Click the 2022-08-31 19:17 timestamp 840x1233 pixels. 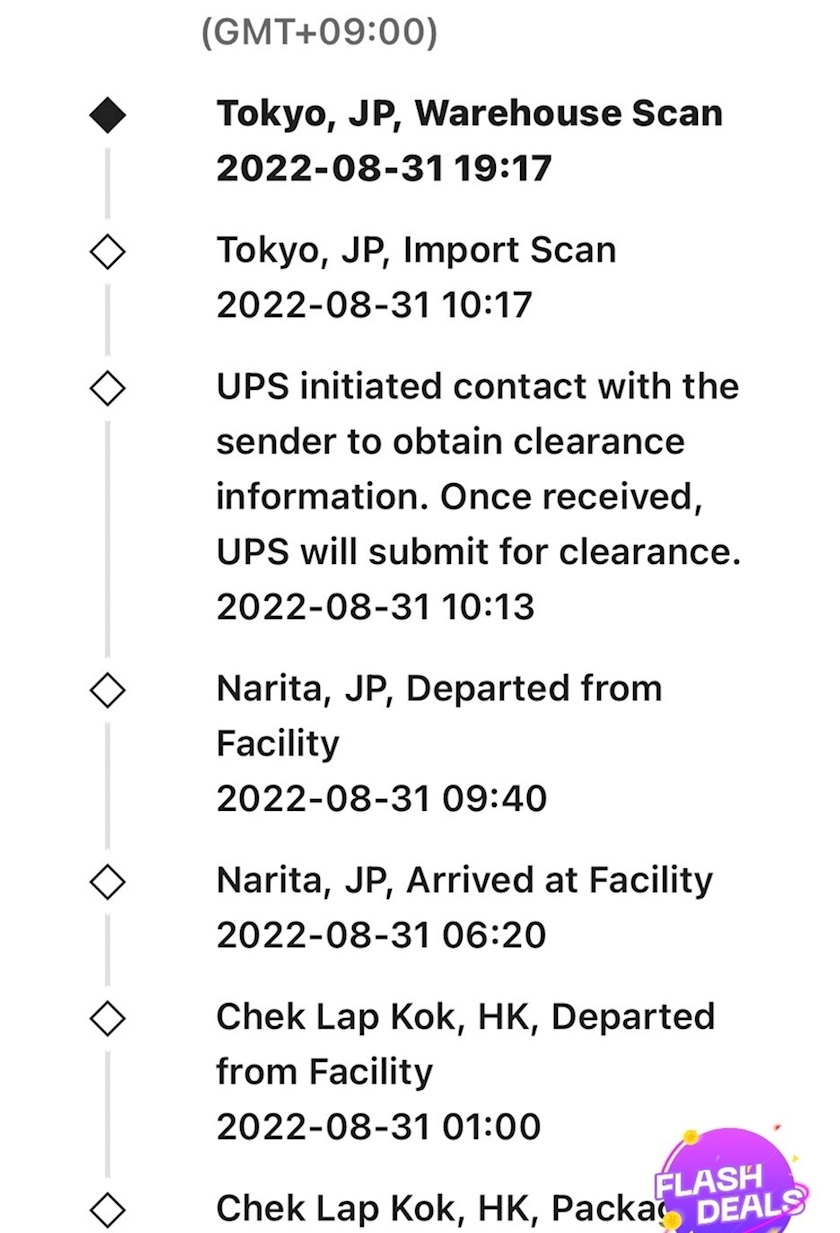383,168
